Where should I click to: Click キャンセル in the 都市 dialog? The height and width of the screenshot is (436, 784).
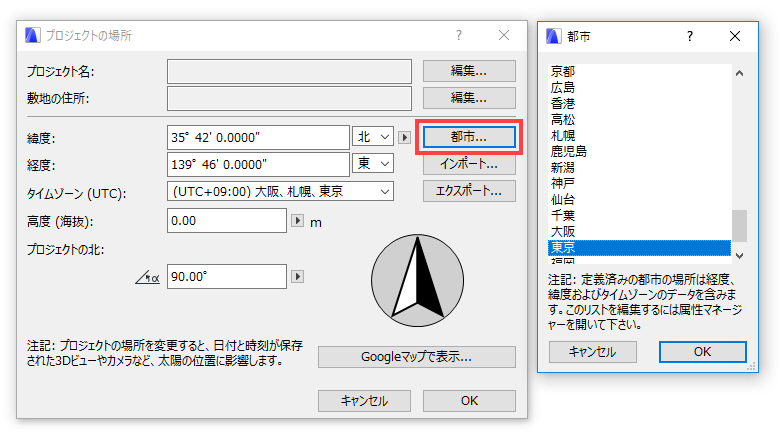592,352
